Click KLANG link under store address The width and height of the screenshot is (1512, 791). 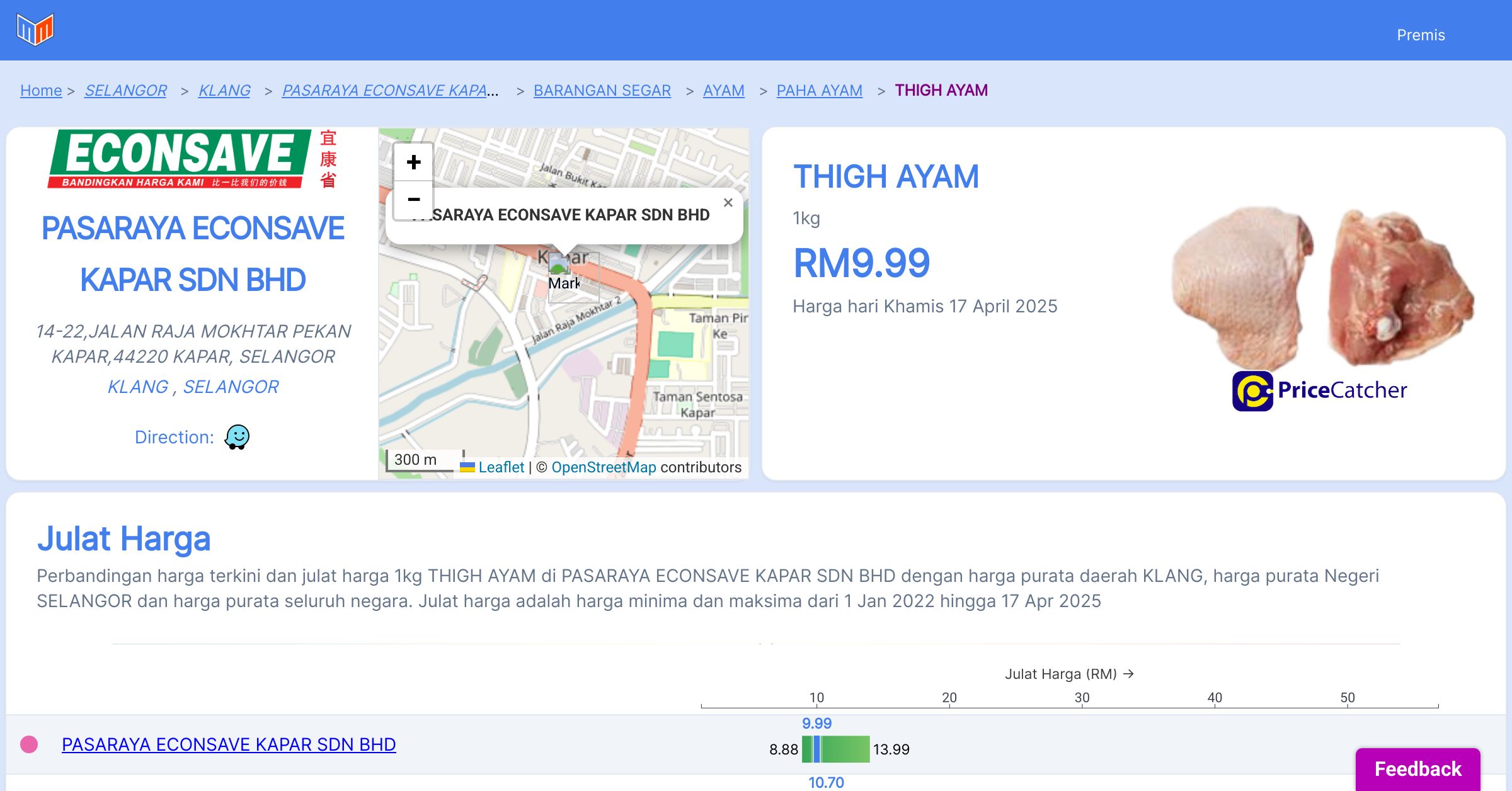point(138,387)
